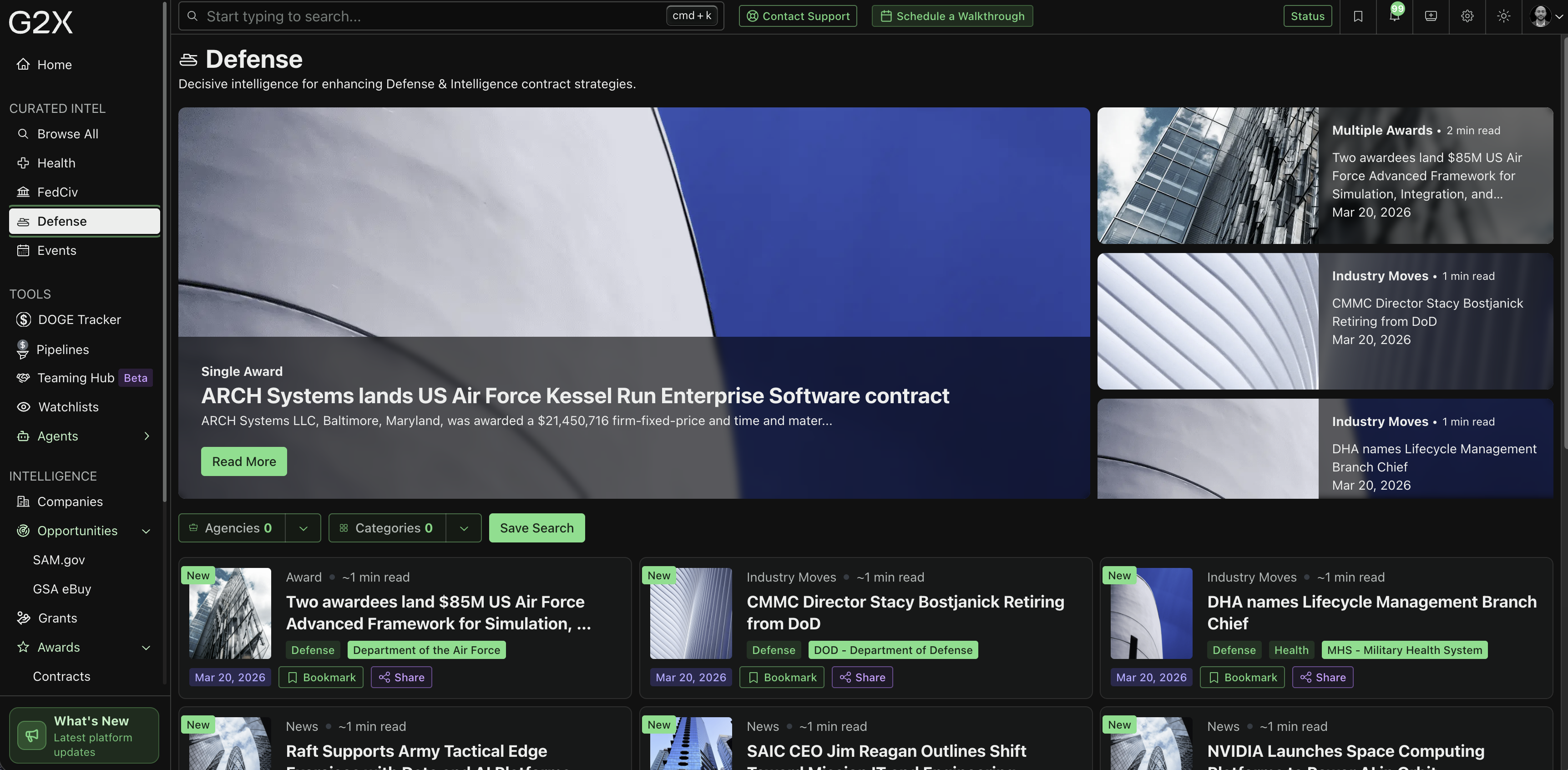Open Contracts sub-item
This screenshot has height=770, width=1568.
pos(61,677)
